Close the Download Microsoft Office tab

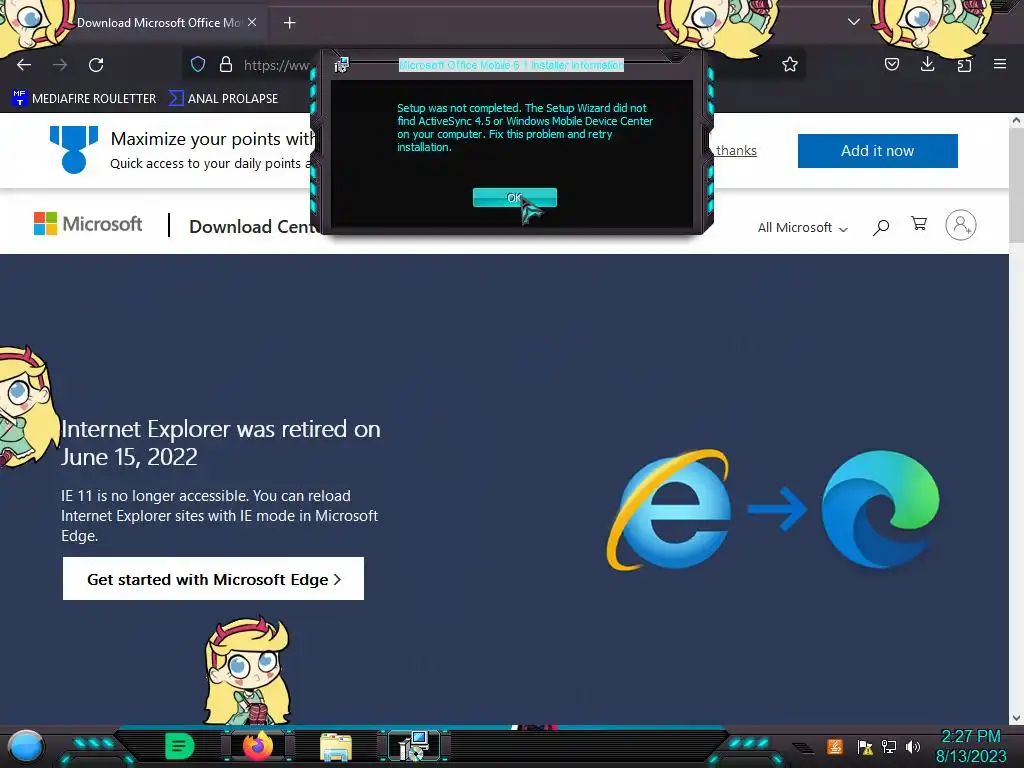[x=252, y=22]
